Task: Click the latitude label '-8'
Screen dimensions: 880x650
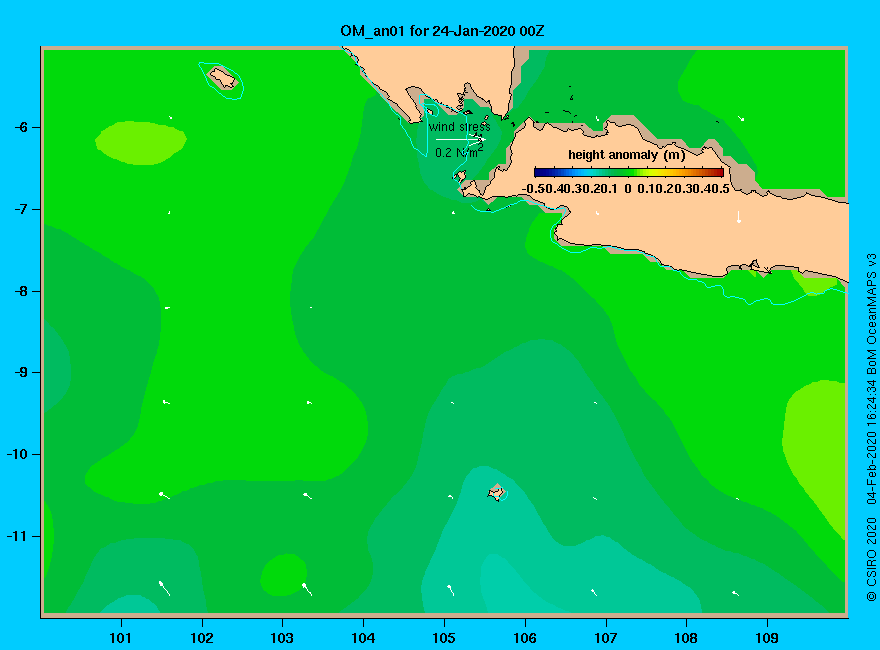Action: [x=21, y=291]
